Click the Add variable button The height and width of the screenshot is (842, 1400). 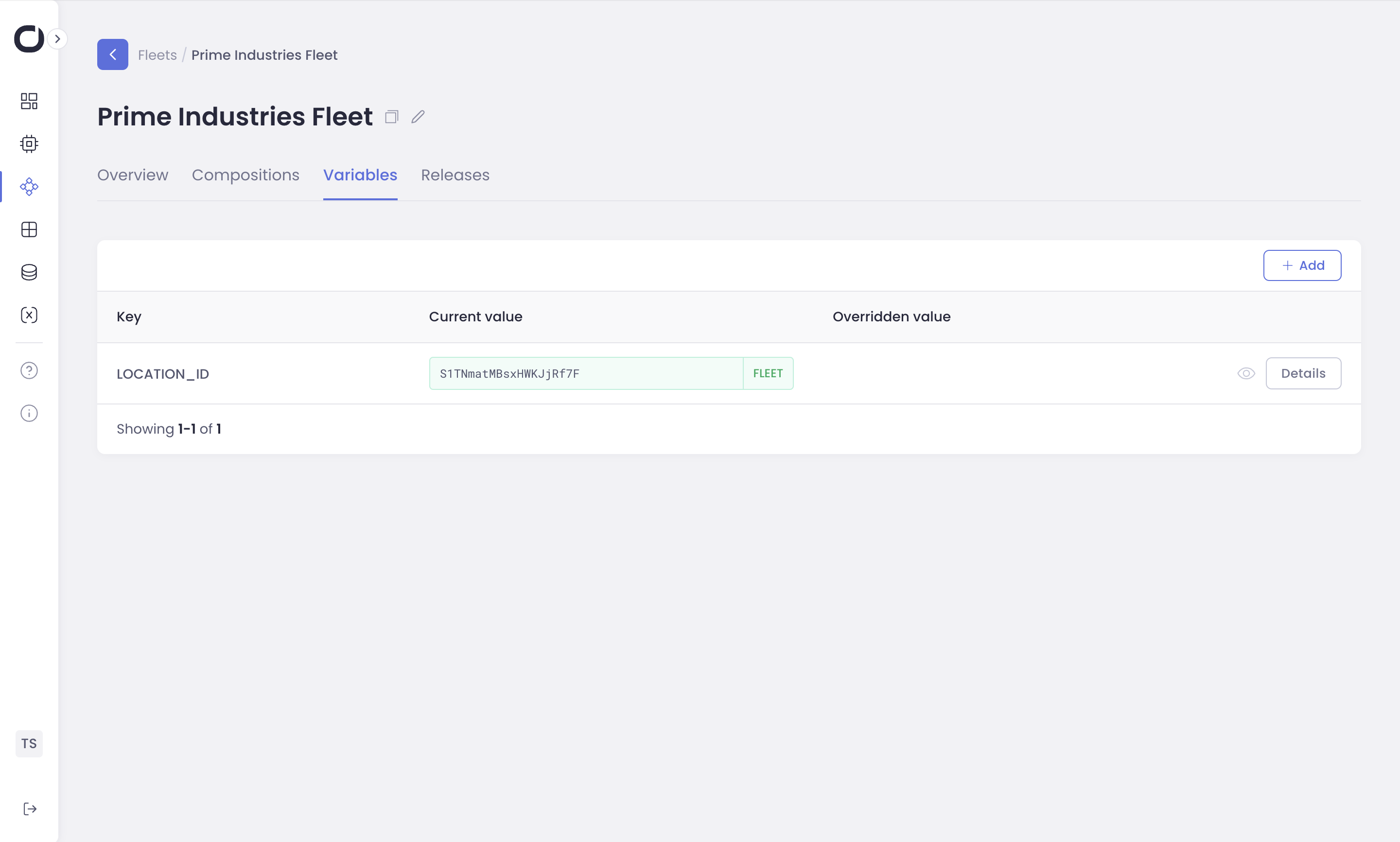(1302, 265)
